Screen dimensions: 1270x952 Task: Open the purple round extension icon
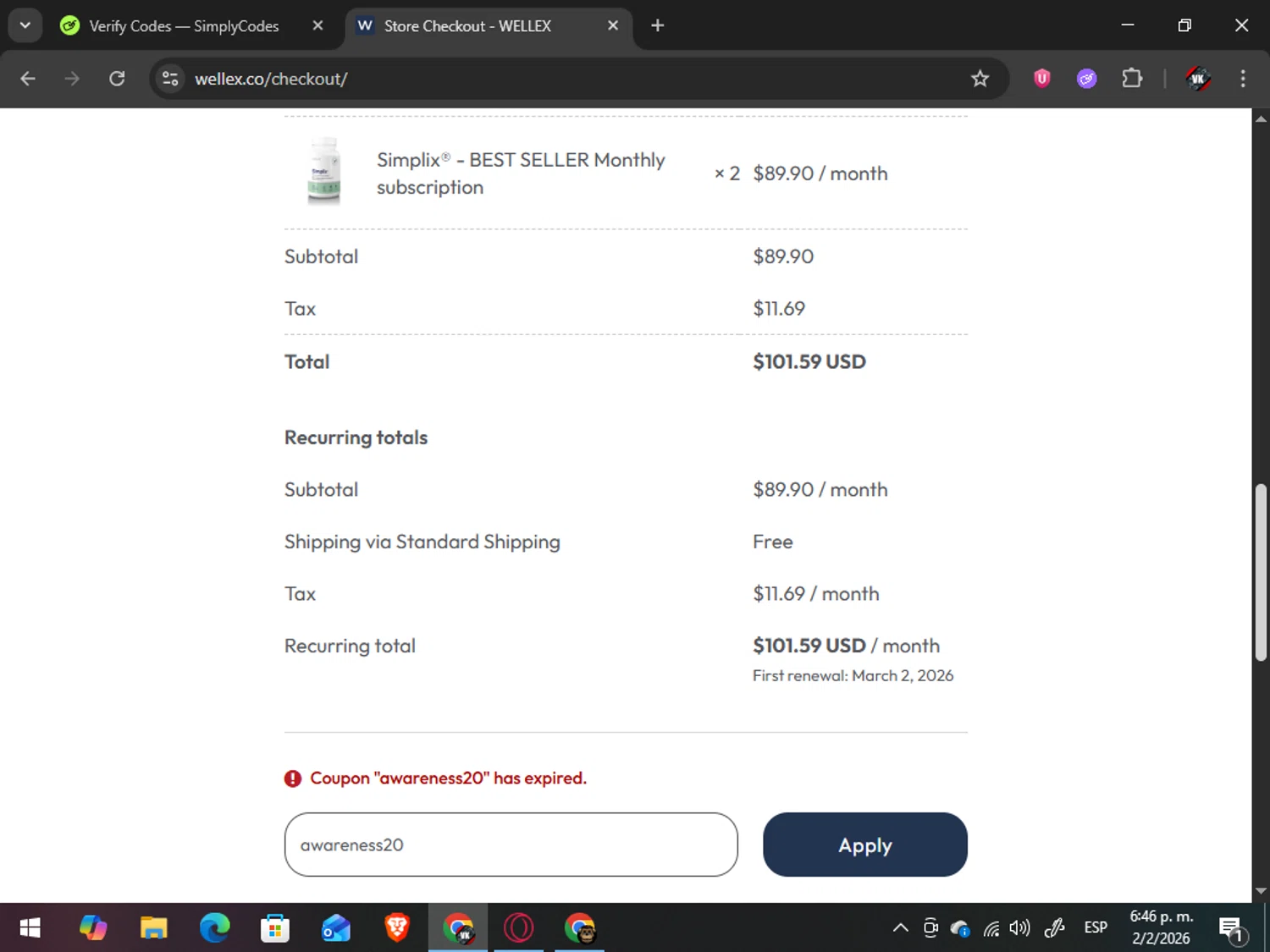tap(1087, 79)
